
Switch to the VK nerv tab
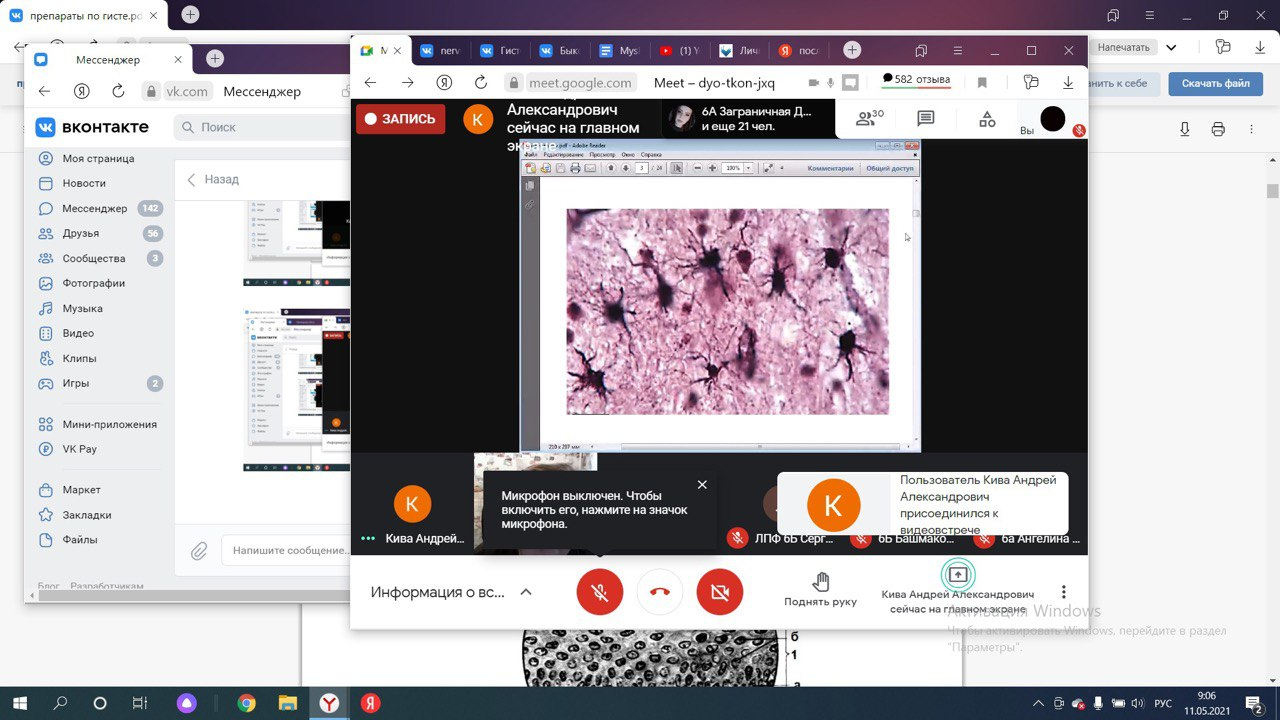[438, 50]
